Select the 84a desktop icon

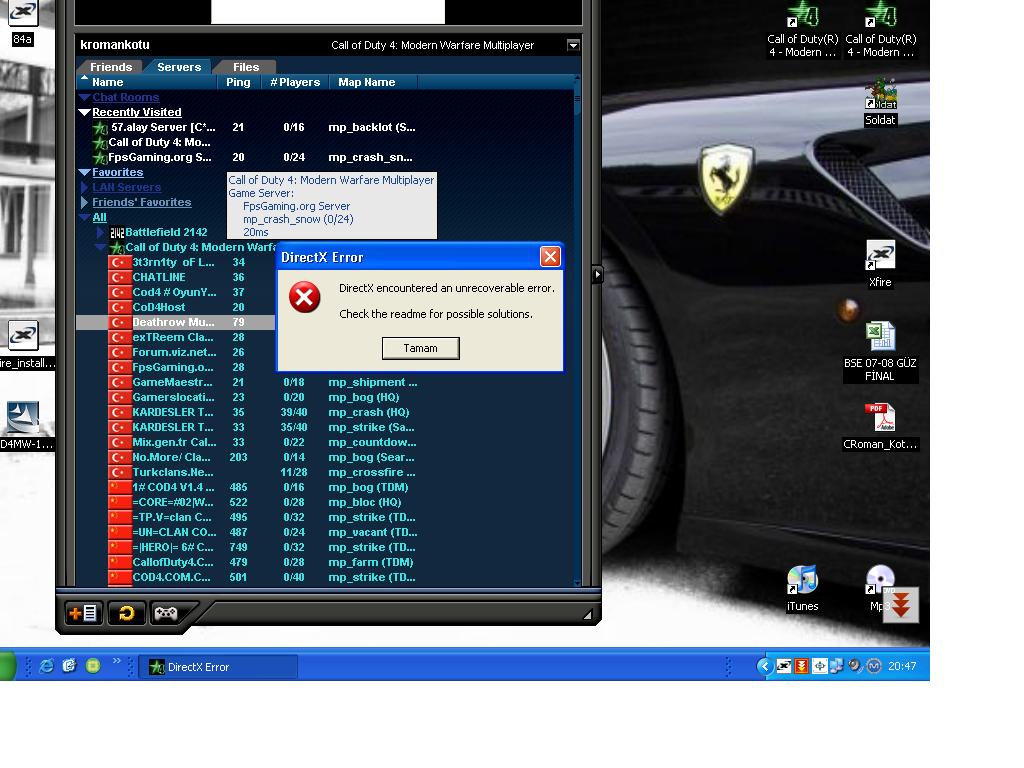coord(22,23)
